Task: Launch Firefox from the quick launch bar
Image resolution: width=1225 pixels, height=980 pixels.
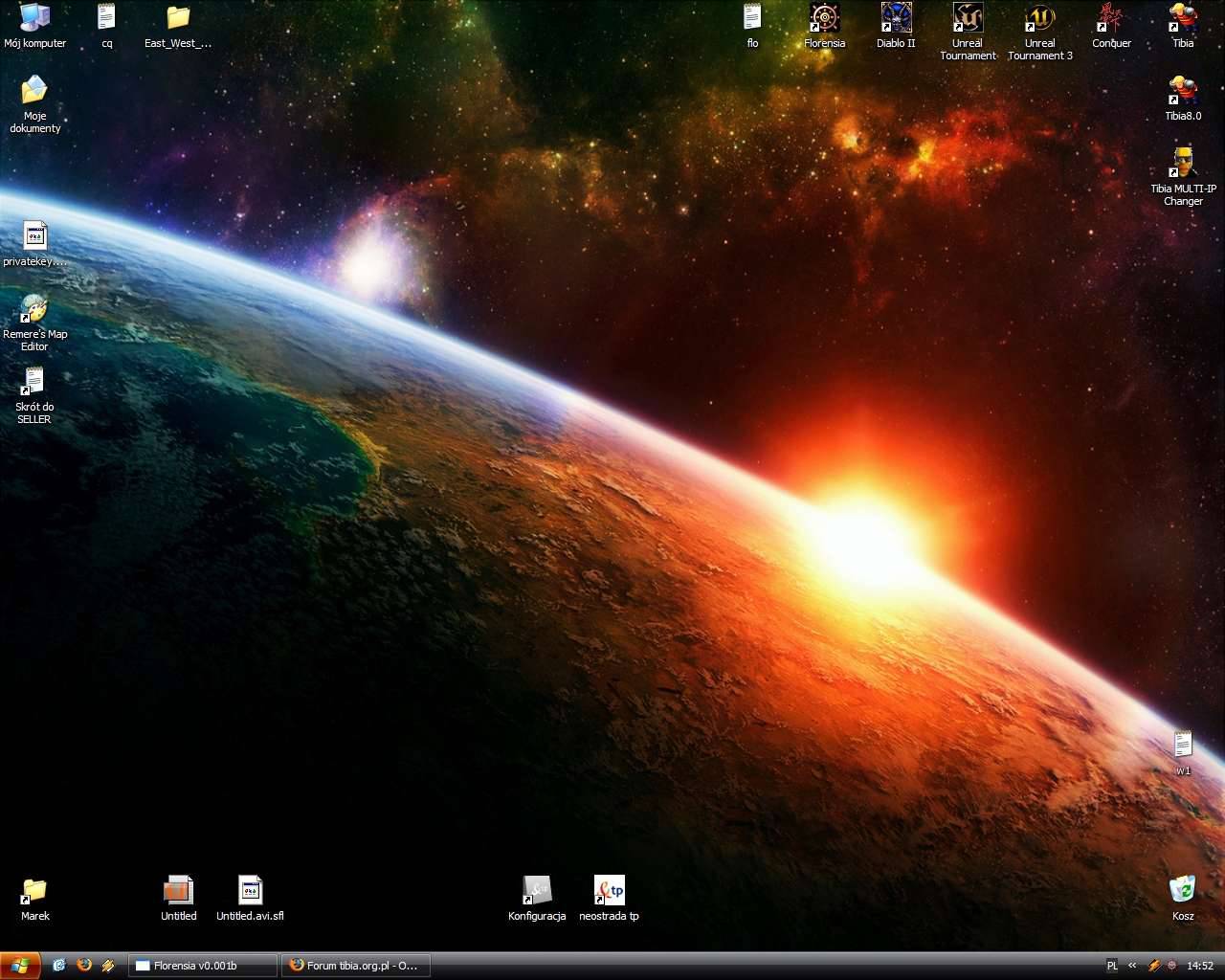Action: 84,966
